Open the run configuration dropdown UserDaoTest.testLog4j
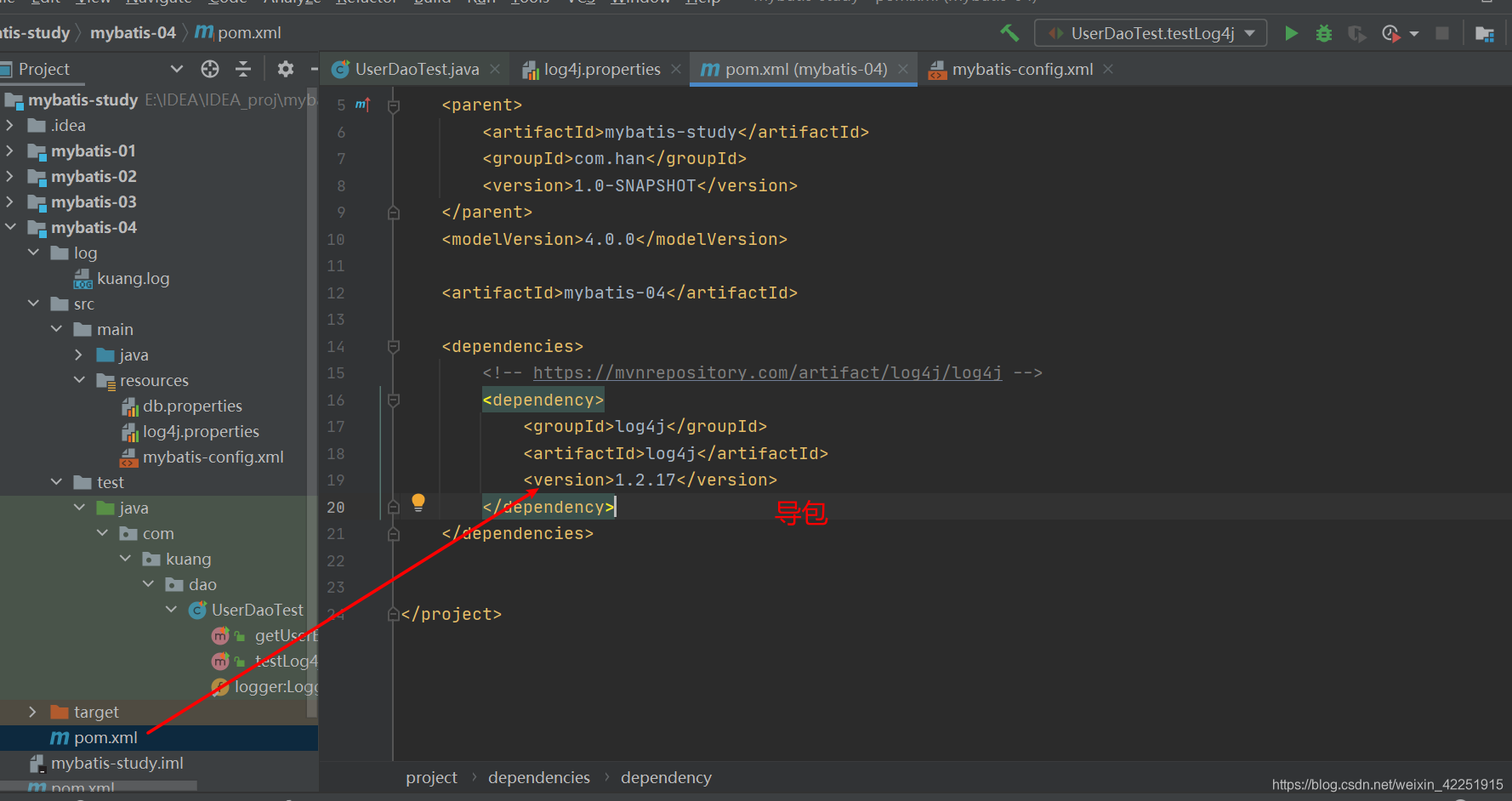 point(1151,33)
